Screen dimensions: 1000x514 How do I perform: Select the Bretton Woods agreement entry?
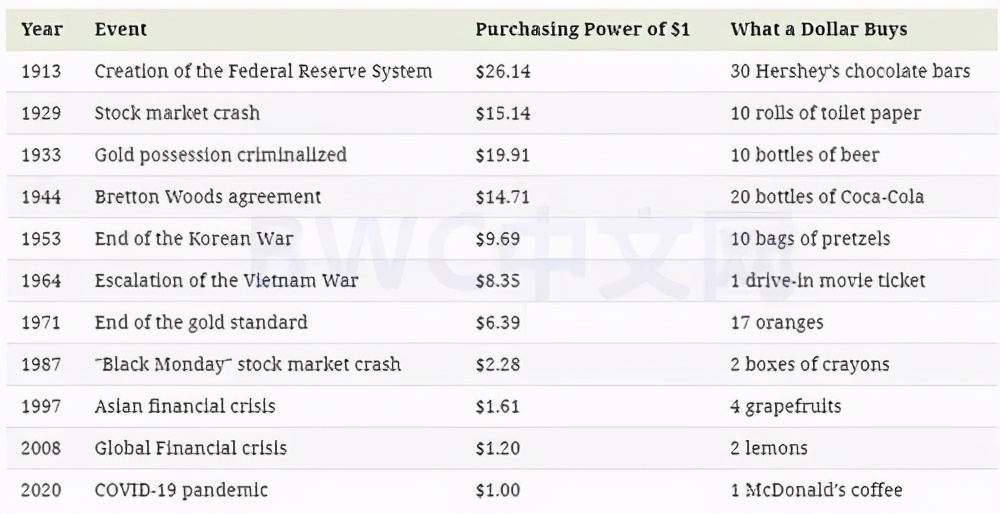click(x=208, y=197)
